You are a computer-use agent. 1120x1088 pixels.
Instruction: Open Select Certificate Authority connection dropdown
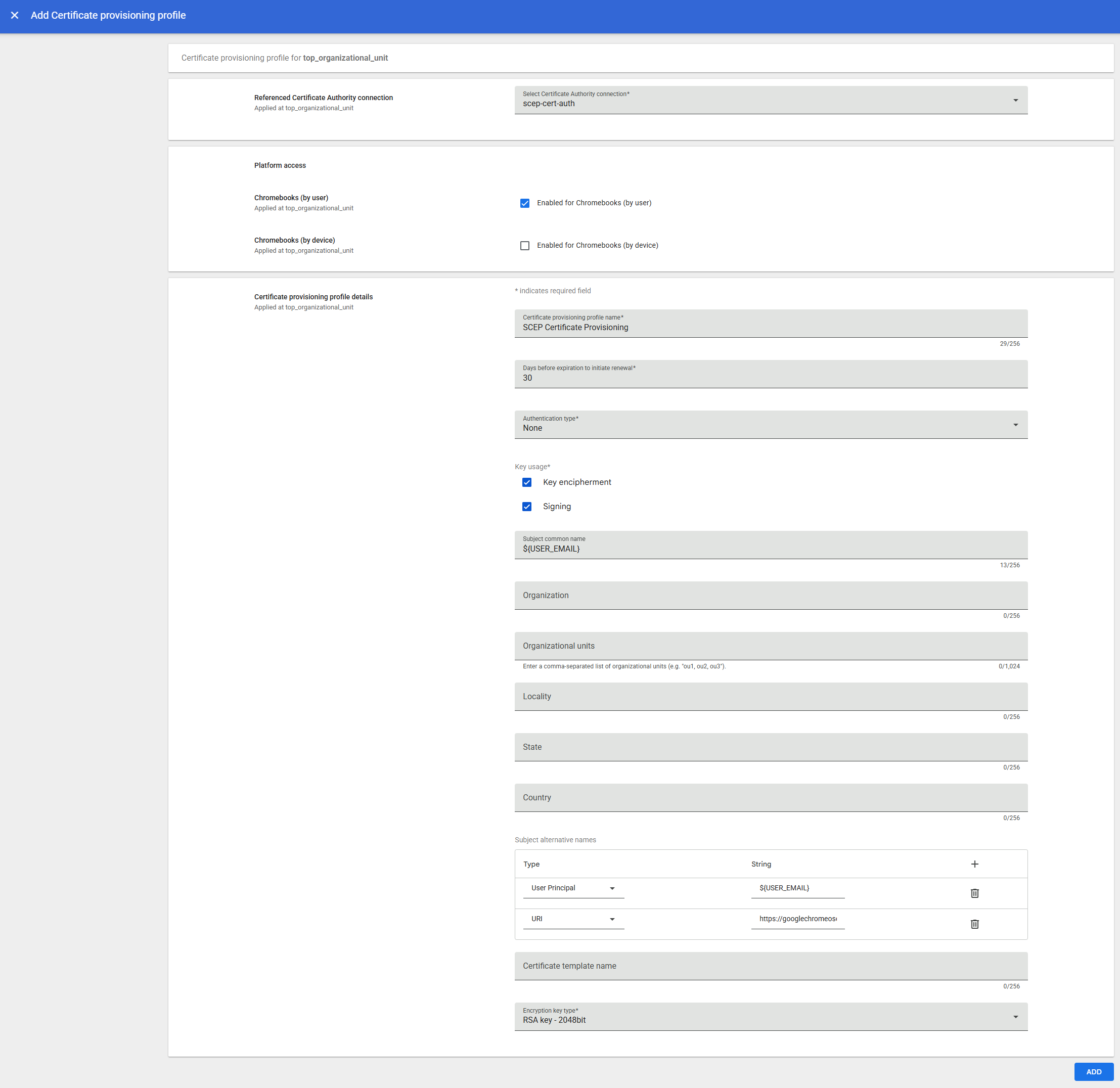click(771, 100)
